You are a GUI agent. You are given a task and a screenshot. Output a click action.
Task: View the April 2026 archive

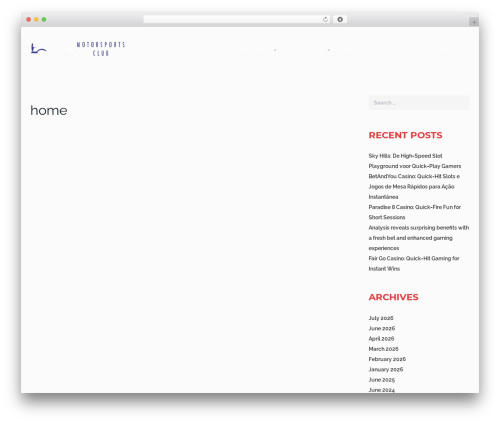(381, 339)
